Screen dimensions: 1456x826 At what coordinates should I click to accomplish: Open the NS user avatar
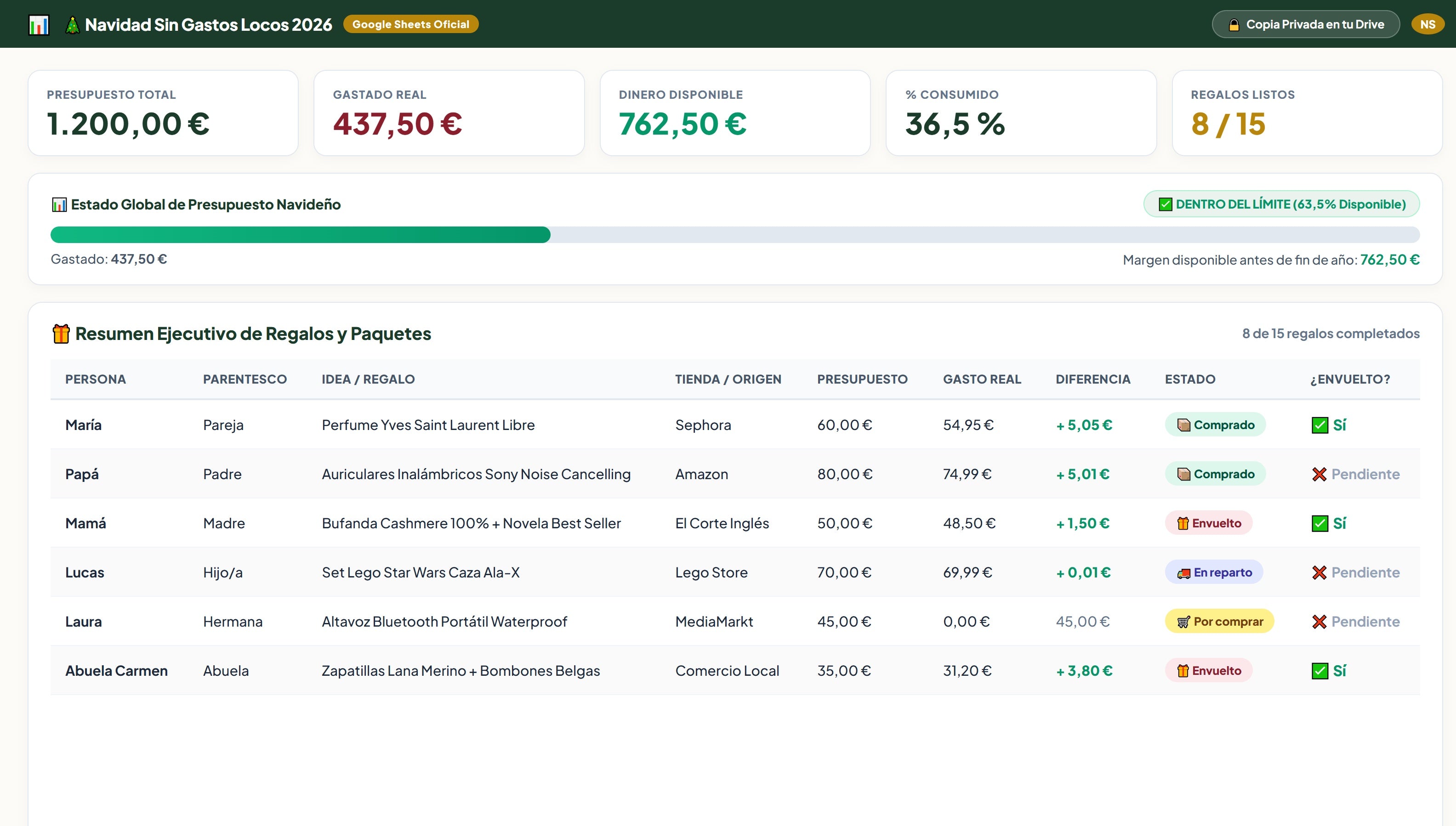click(x=1428, y=24)
